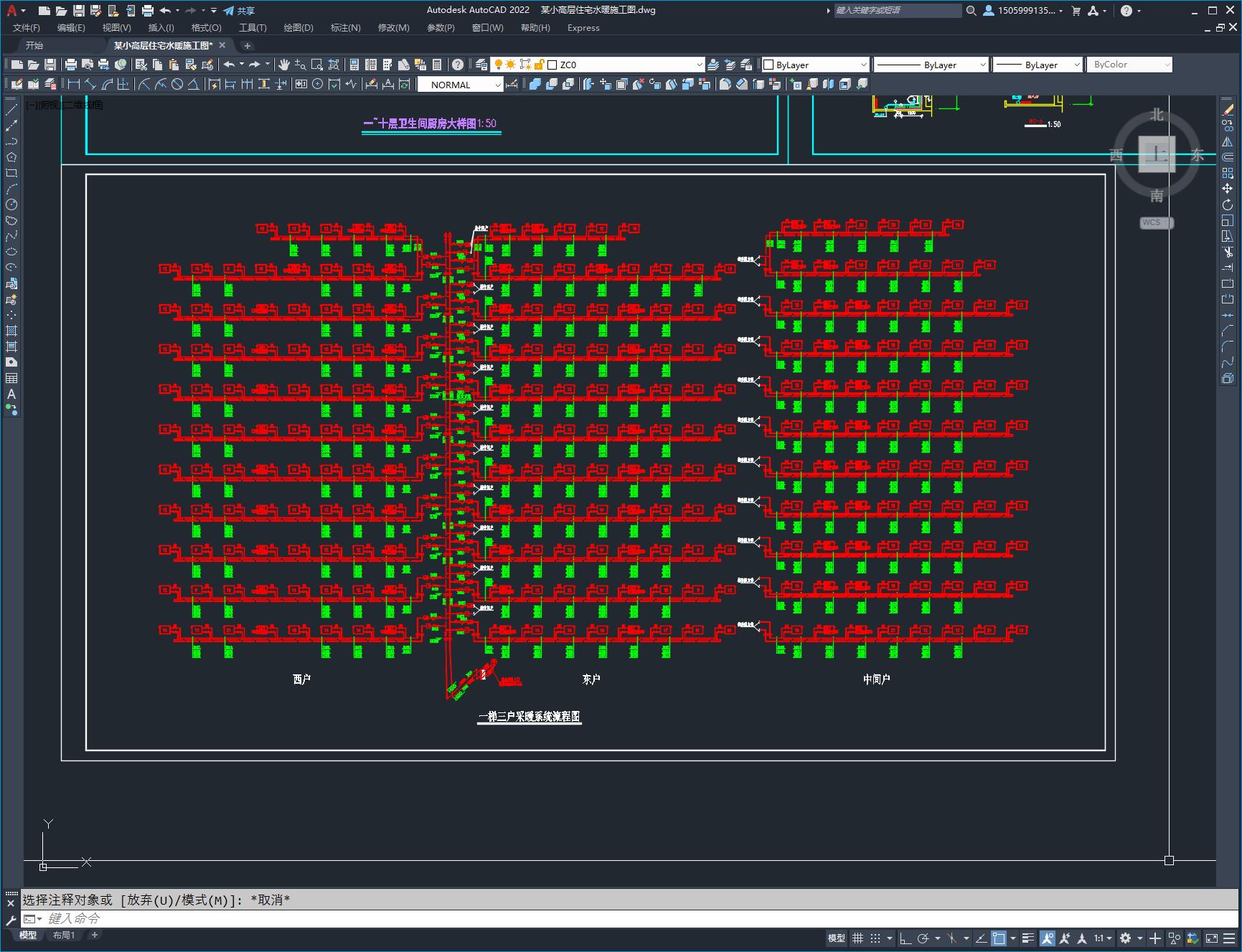Toggle the drawing grid display
This screenshot has width=1242, height=952.
point(857,938)
